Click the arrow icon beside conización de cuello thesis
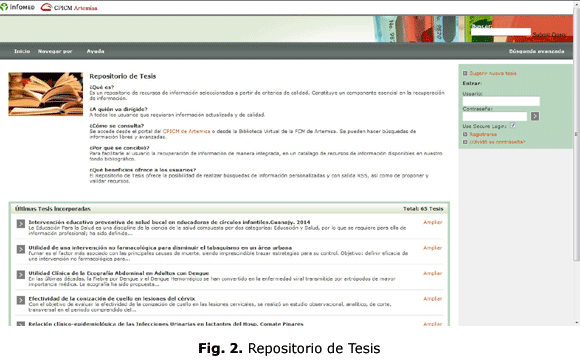580x360 pixels. [21, 300]
